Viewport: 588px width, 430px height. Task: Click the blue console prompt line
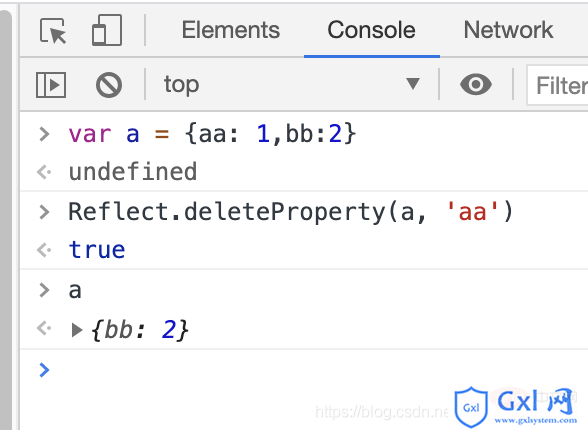[x=304, y=370]
